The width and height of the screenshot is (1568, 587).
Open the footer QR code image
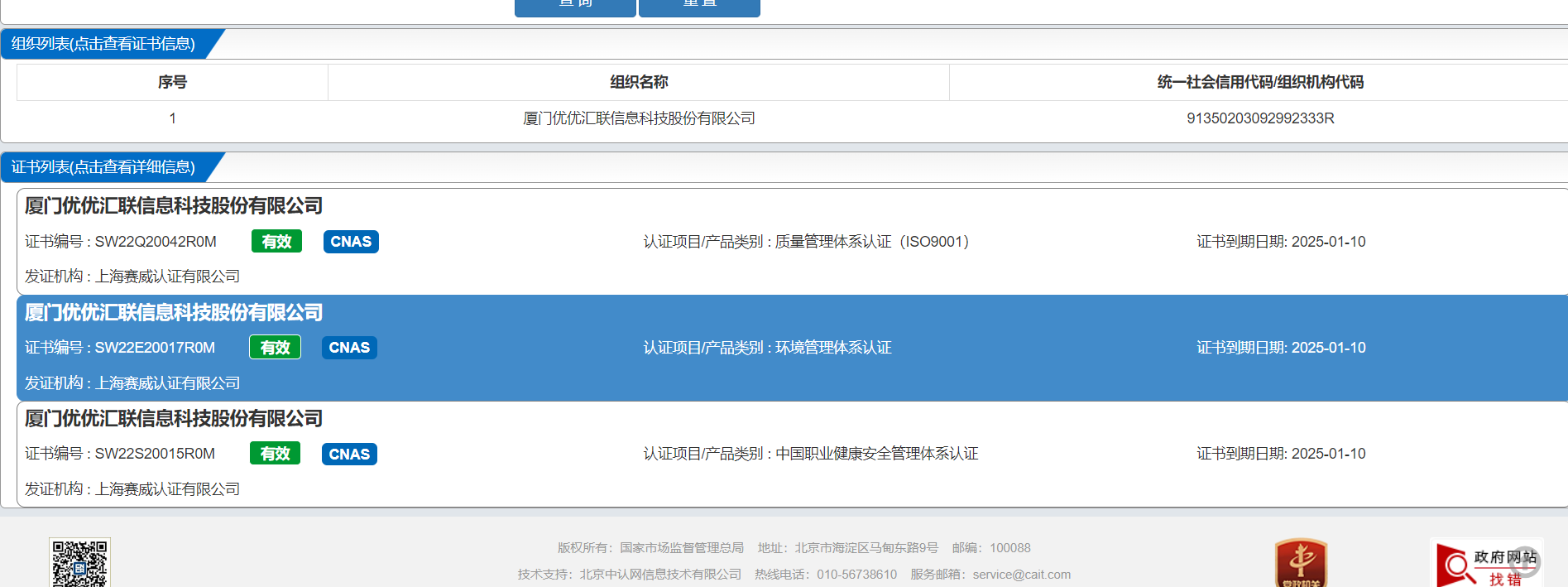pos(80,563)
